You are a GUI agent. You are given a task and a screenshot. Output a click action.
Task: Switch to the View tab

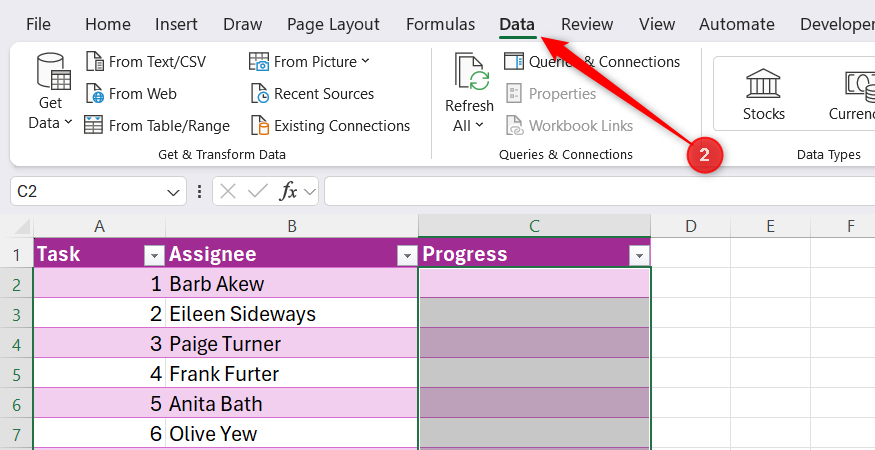657,25
